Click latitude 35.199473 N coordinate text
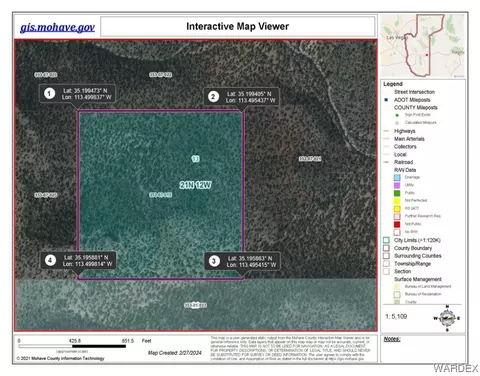This screenshot has width=480, height=376. point(85,90)
